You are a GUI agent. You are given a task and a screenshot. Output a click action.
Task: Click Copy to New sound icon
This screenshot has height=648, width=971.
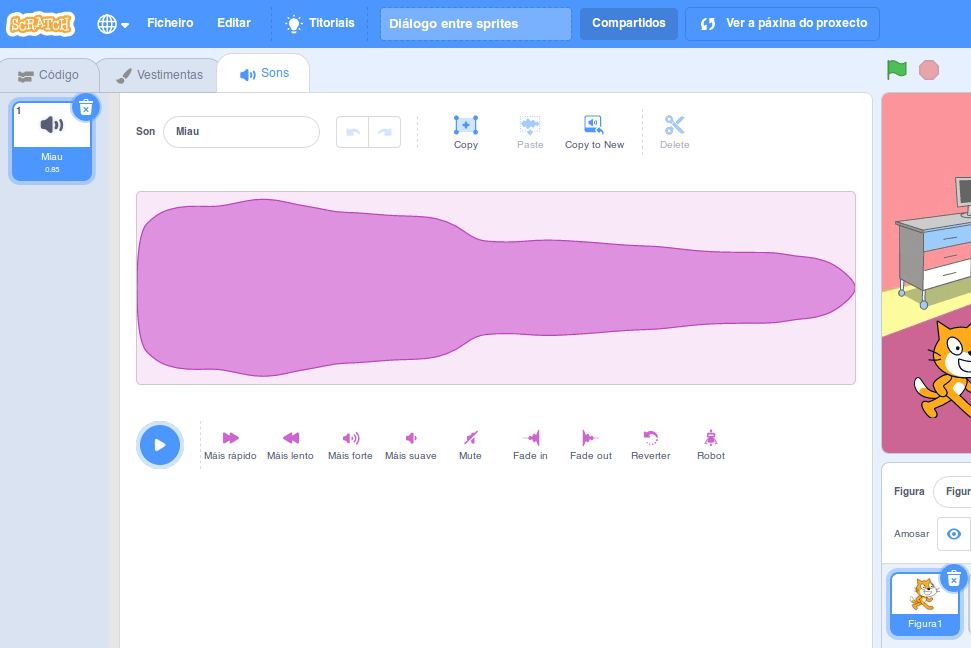pyautogui.click(x=594, y=132)
